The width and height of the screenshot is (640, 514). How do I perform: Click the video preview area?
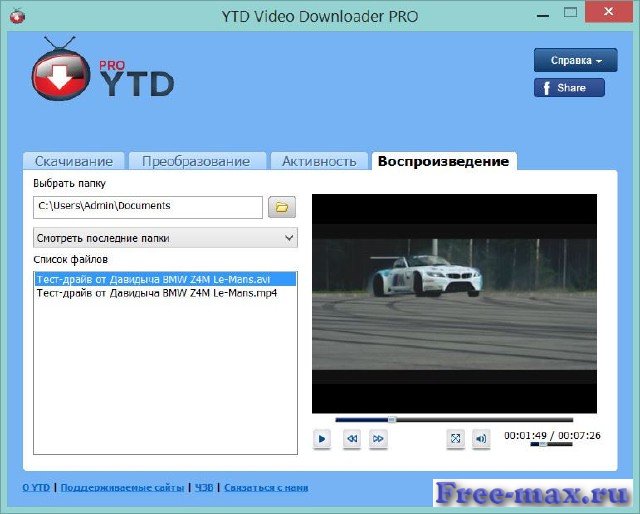pyautogui.click(x=454, y=304)
